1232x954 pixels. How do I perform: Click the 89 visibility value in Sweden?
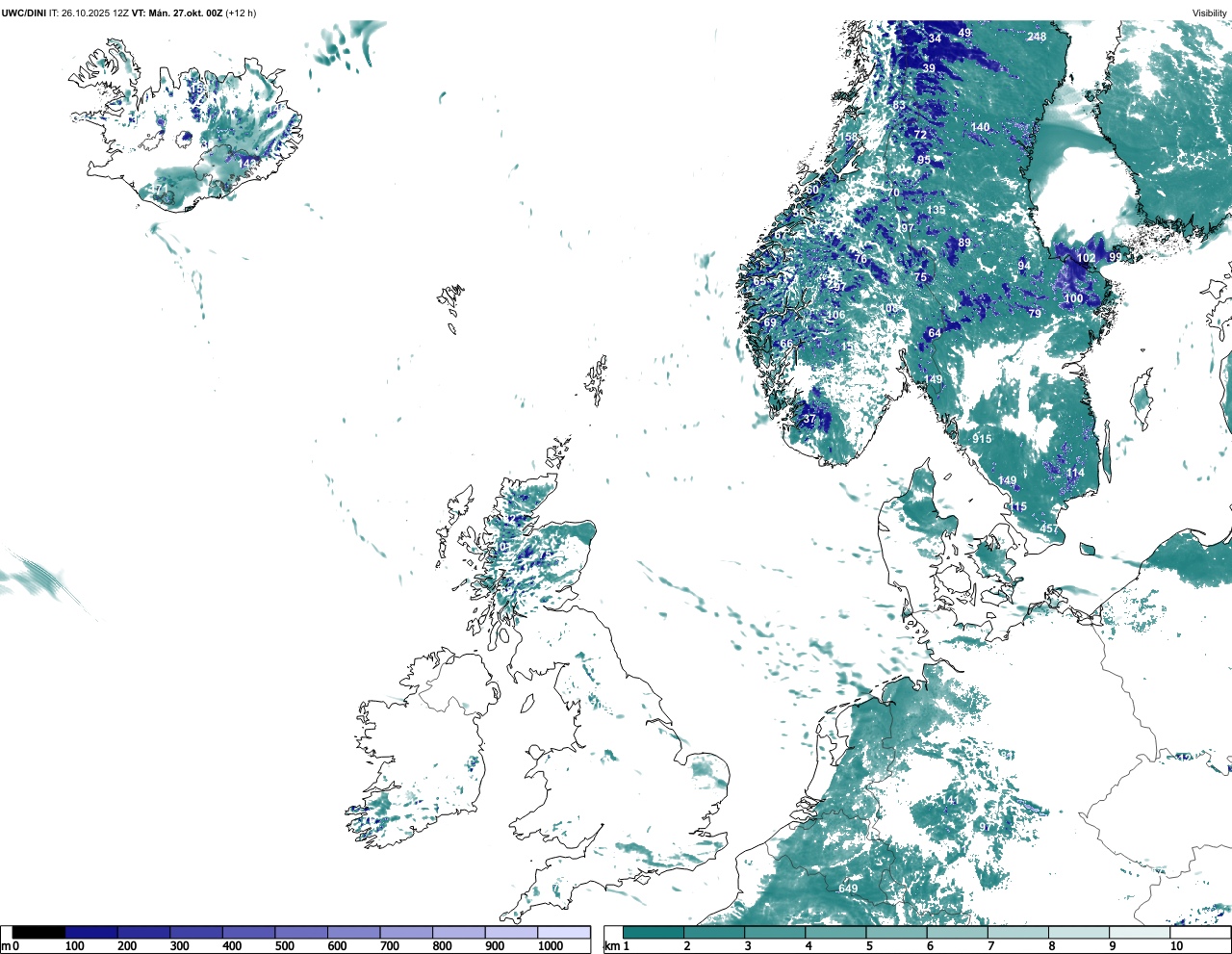click(x=964, y=244)
